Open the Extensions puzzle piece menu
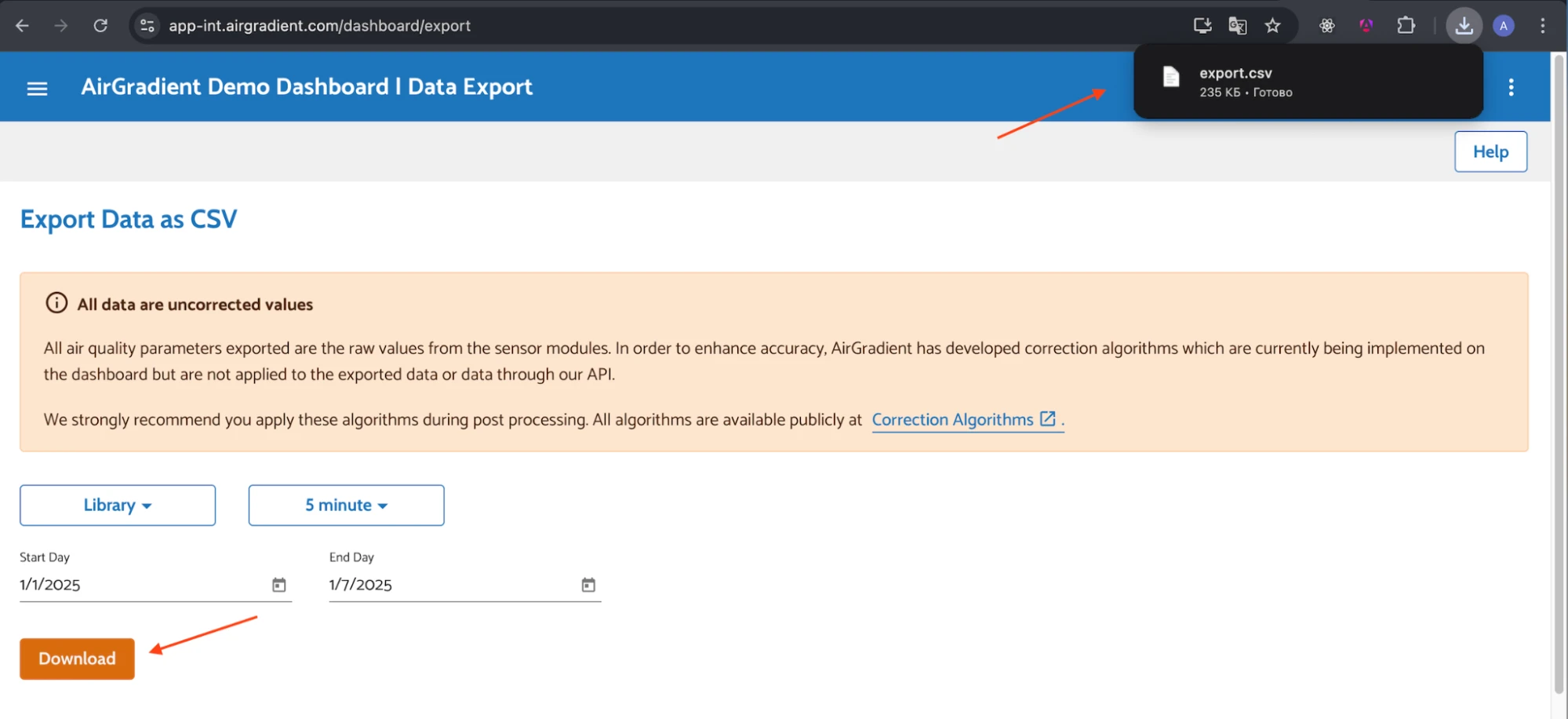This screenshot has height=719, width=1568. 1406,26
